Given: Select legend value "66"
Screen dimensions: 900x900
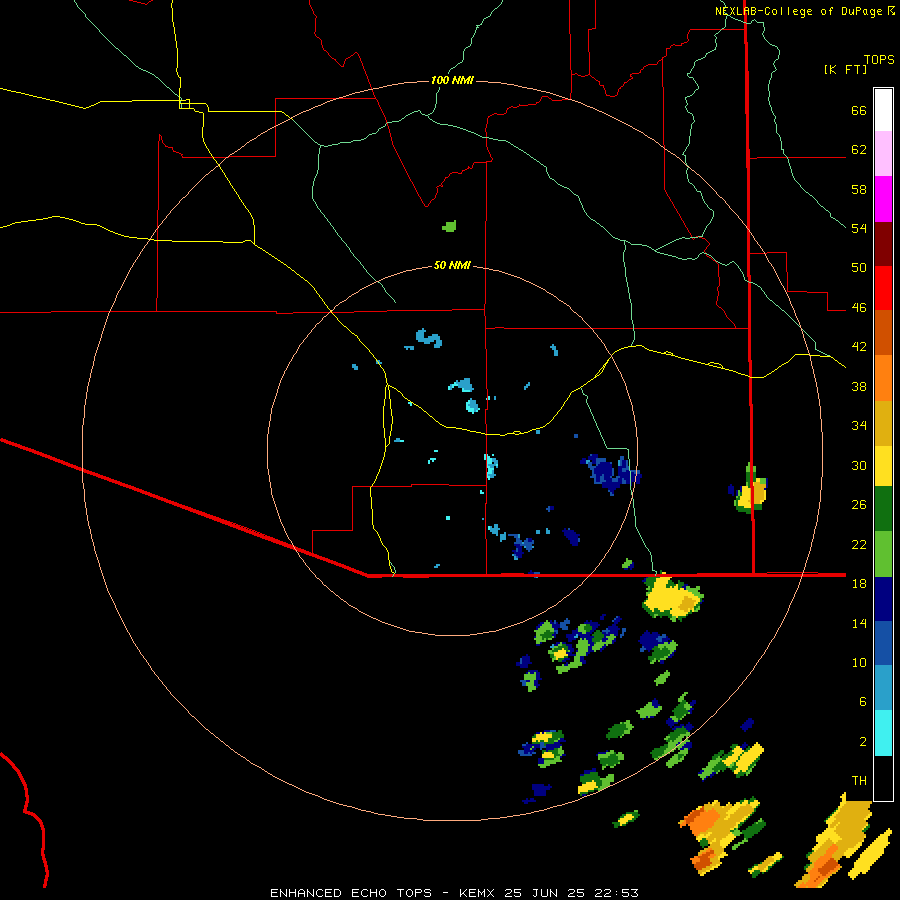Looking at the screenshot, I should click(859, 110).
